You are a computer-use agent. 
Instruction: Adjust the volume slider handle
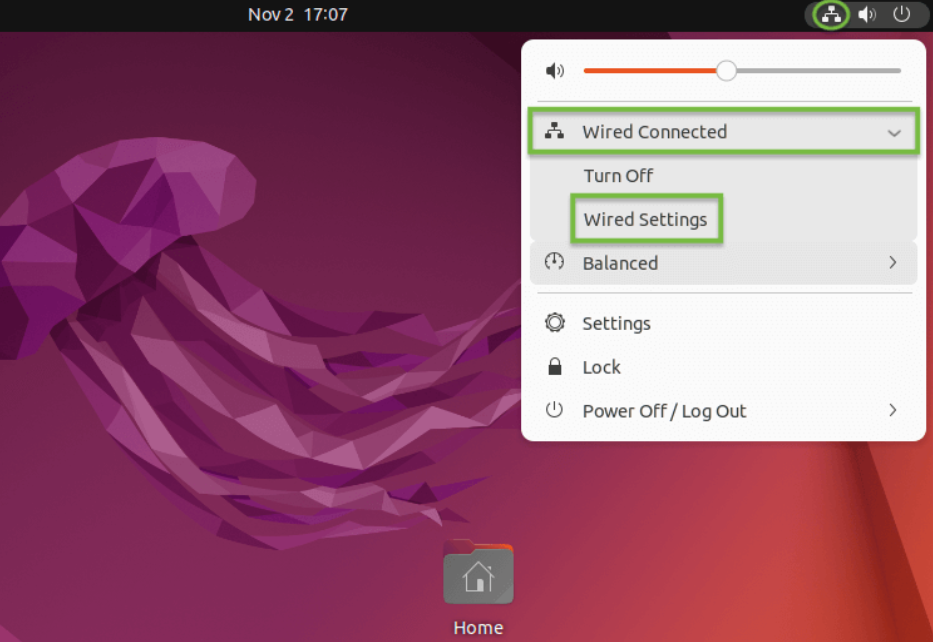[x=726, y=70]
